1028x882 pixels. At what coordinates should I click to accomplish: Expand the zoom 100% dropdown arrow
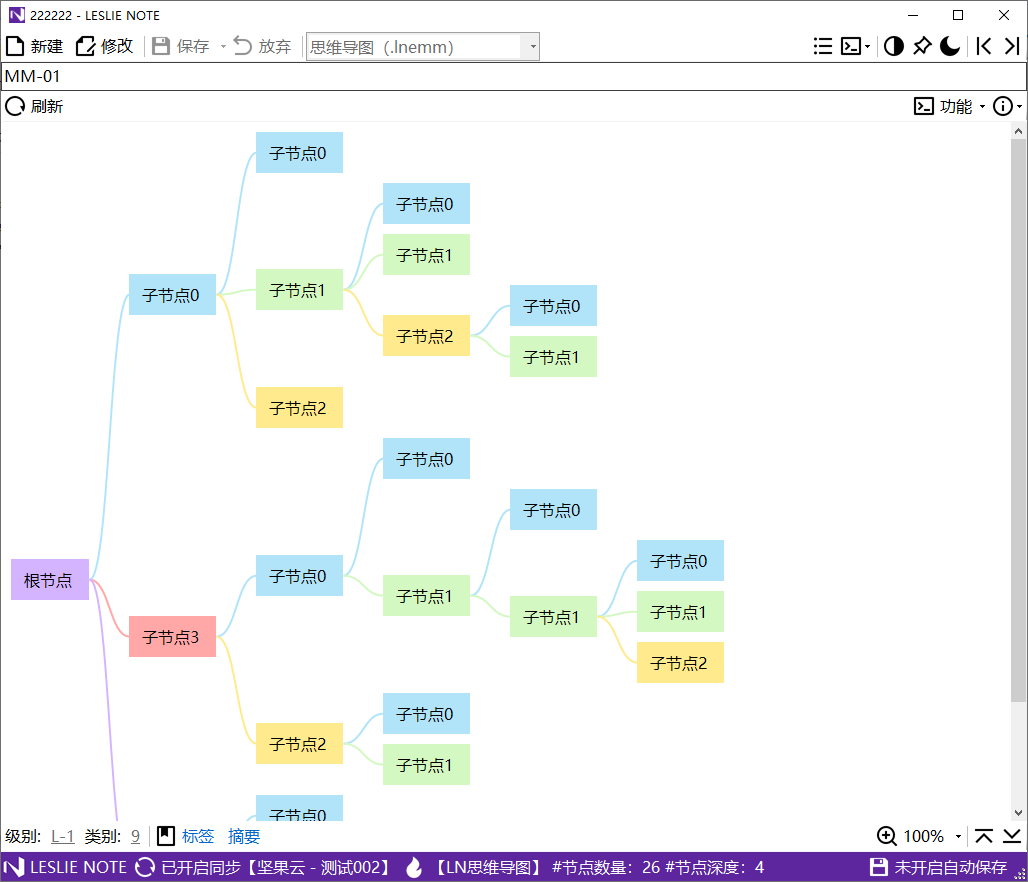pos(959,837)
